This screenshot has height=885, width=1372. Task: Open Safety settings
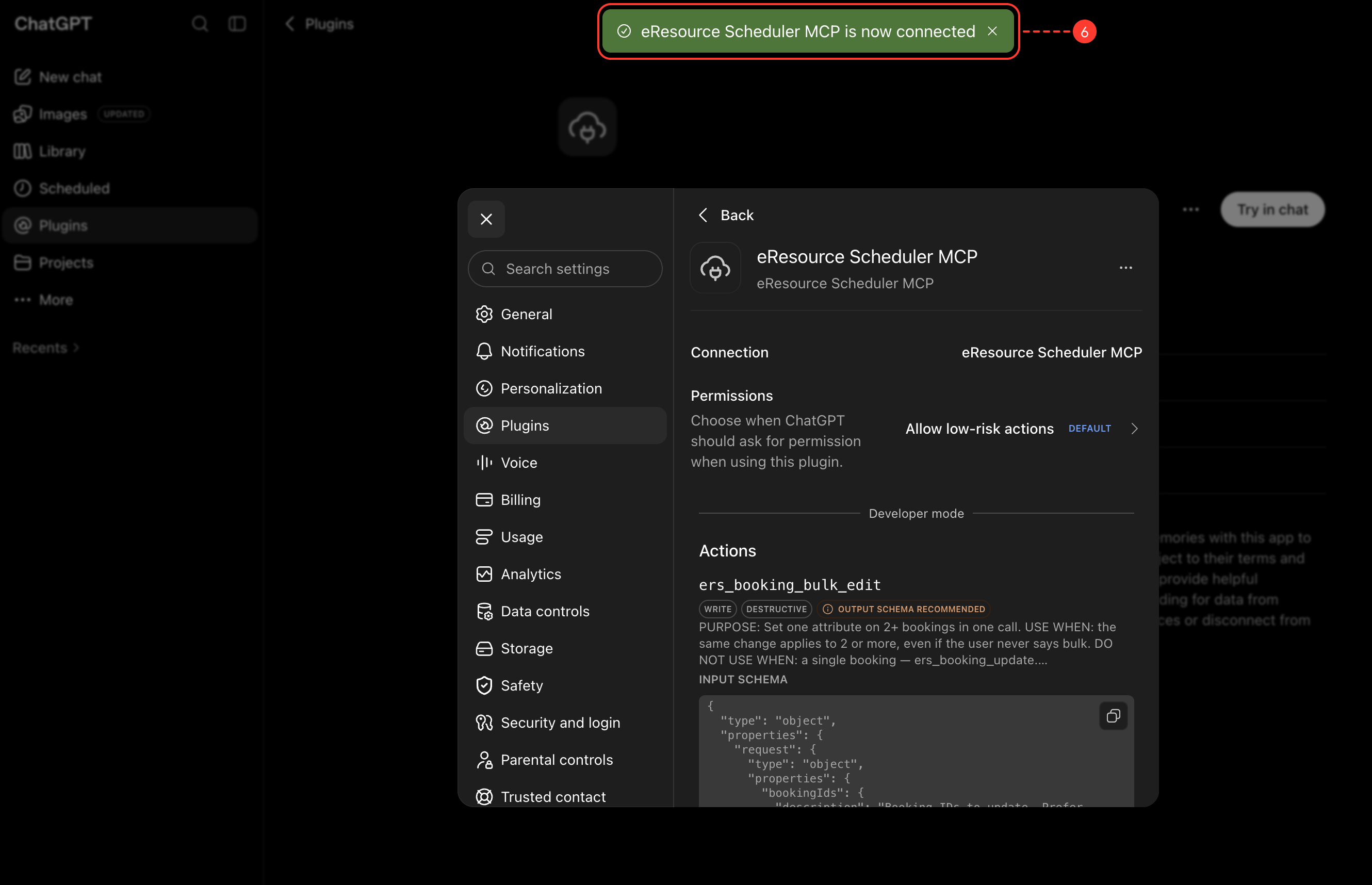[x=565, y=685]
